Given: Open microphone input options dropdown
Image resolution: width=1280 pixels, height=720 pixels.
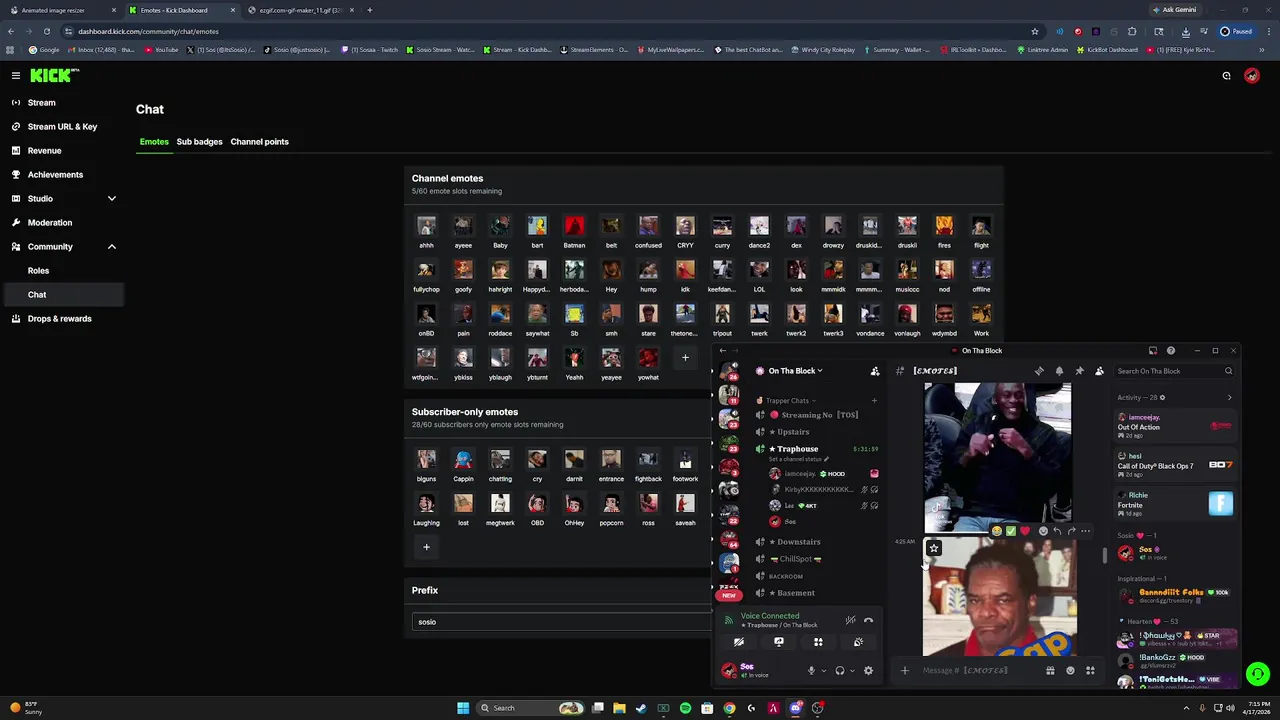Looking at the screenshot, I should pos(823,671).
